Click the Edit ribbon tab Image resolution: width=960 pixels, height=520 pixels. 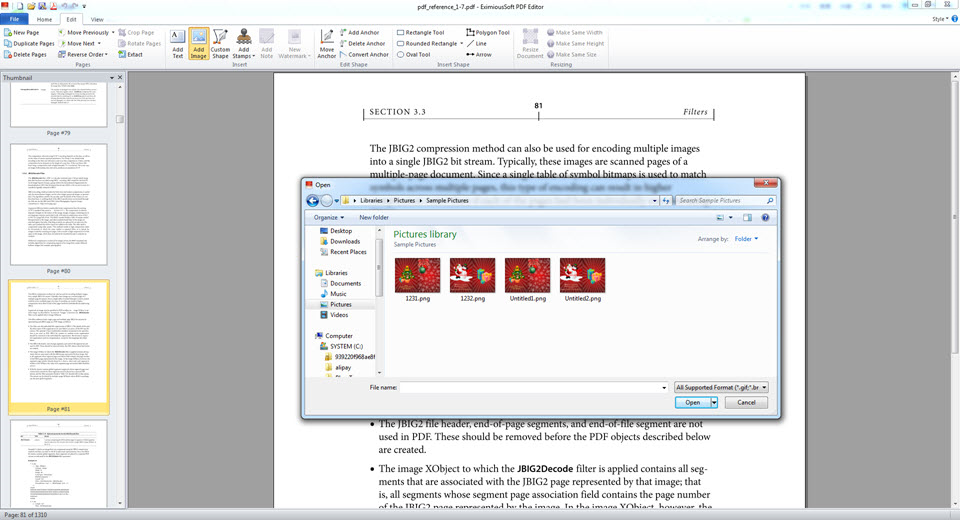[71, 20]
